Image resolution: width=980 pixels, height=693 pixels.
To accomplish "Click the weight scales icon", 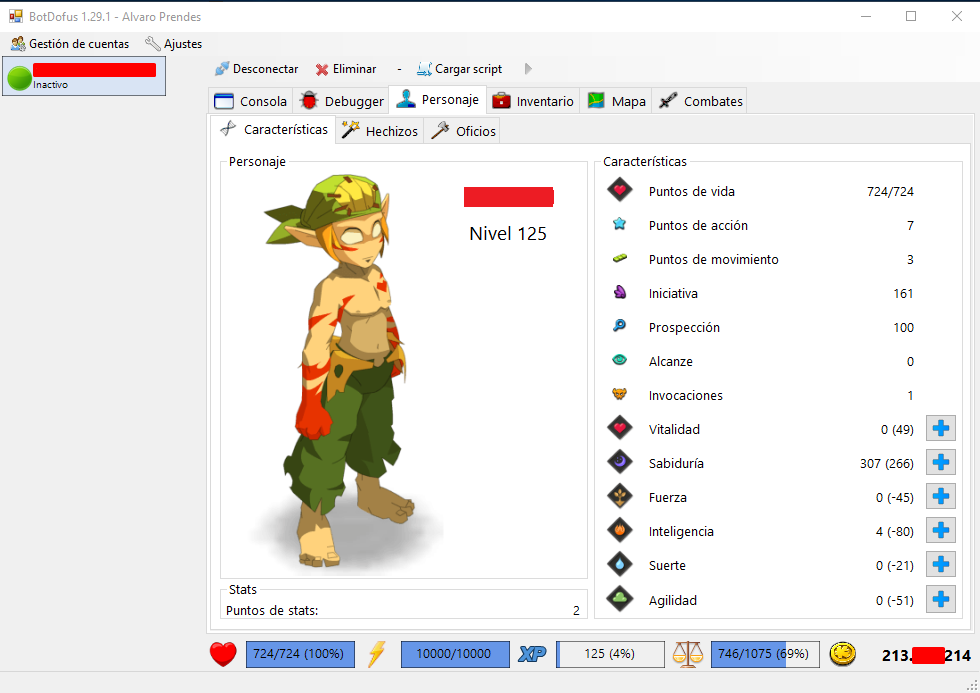I will pyautogui.click(x=688, y=654).
